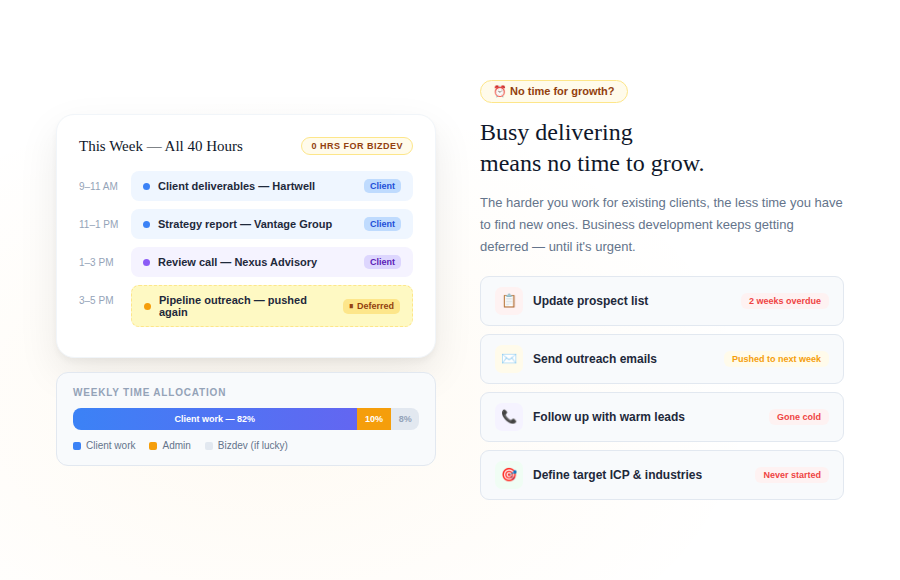Click the blue dot beside Client deliverables — Hartwell

147,186
